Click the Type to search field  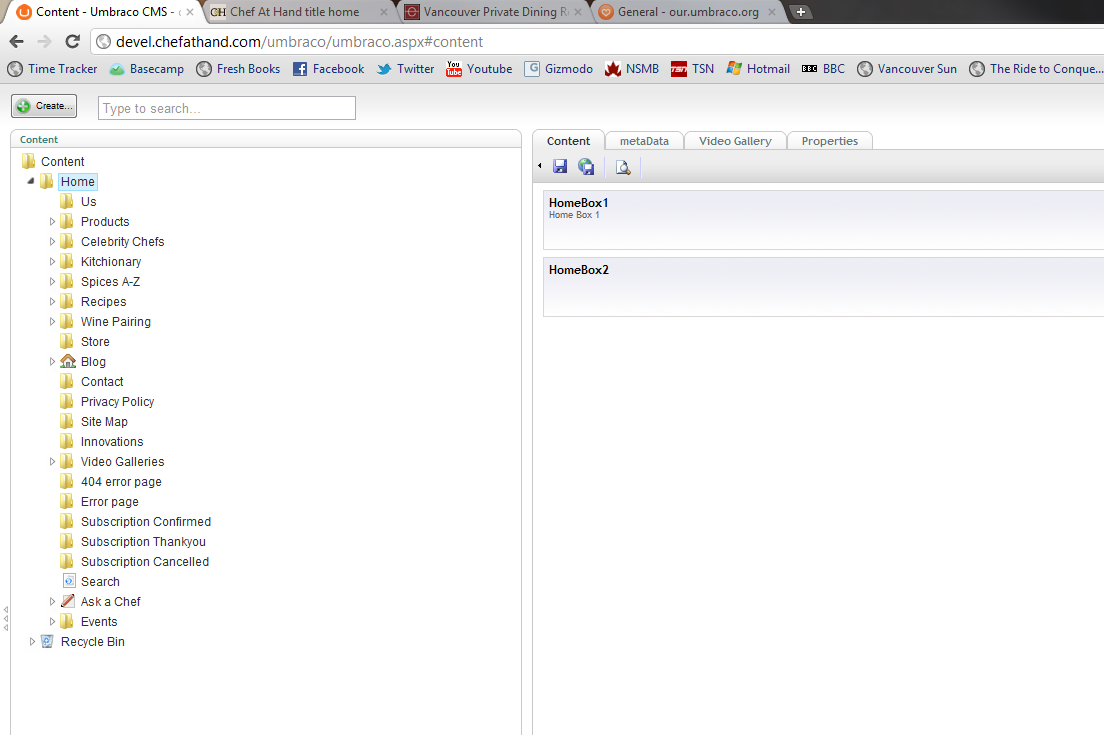[227, 108]
